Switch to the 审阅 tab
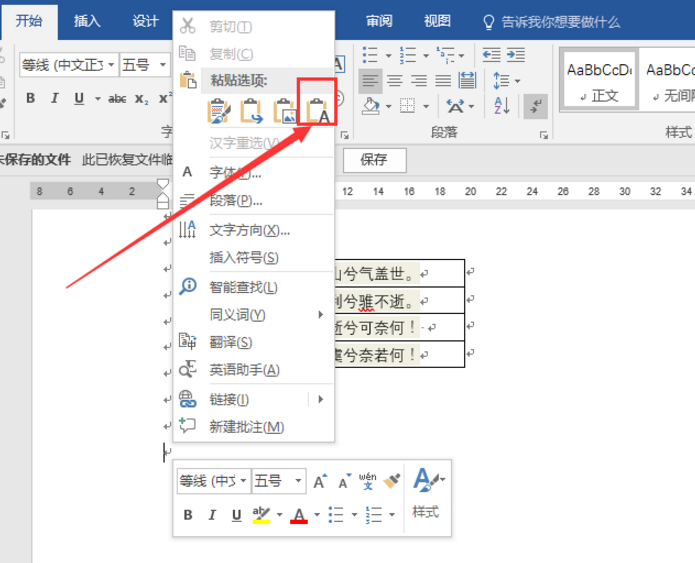Image resolution: width=695 pixels, height=563 pixels. click(379, 21)
